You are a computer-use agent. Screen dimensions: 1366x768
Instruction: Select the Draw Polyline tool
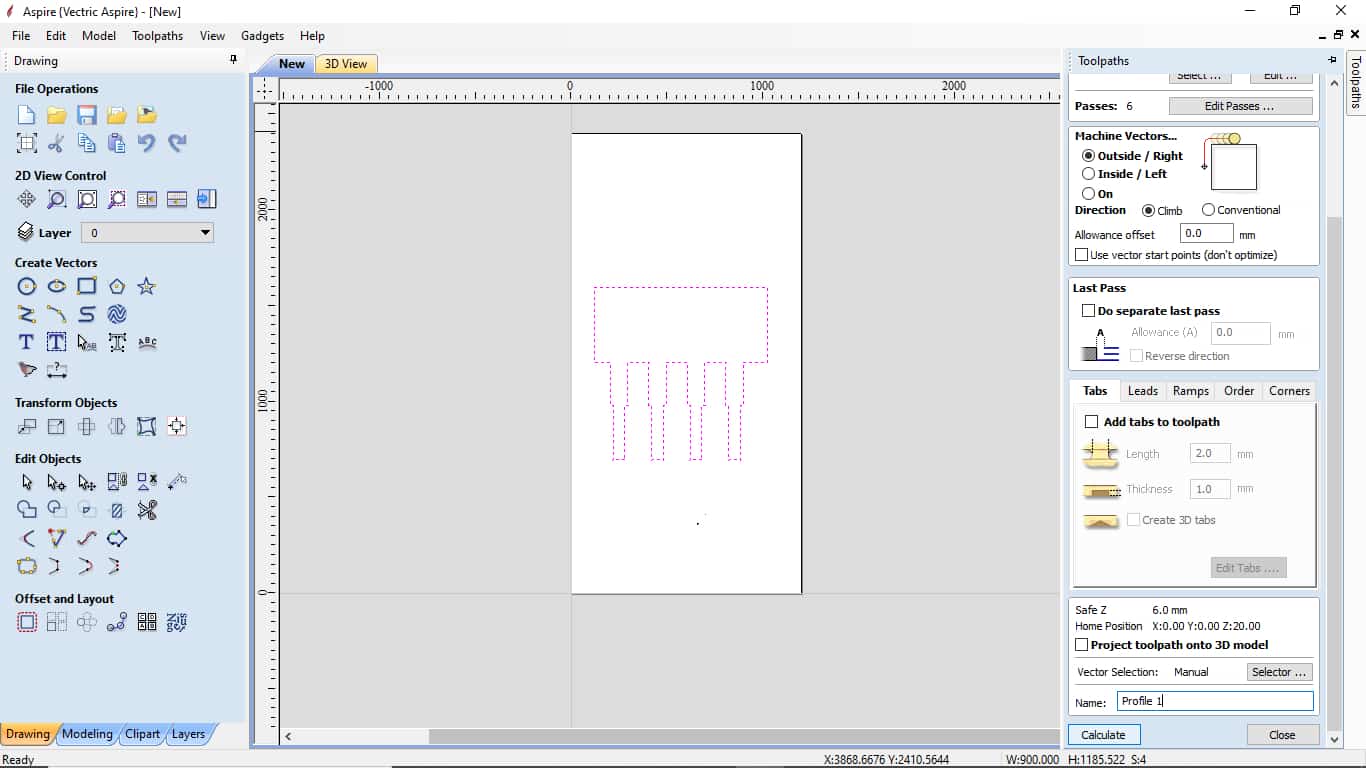click(x=27, y=315)
